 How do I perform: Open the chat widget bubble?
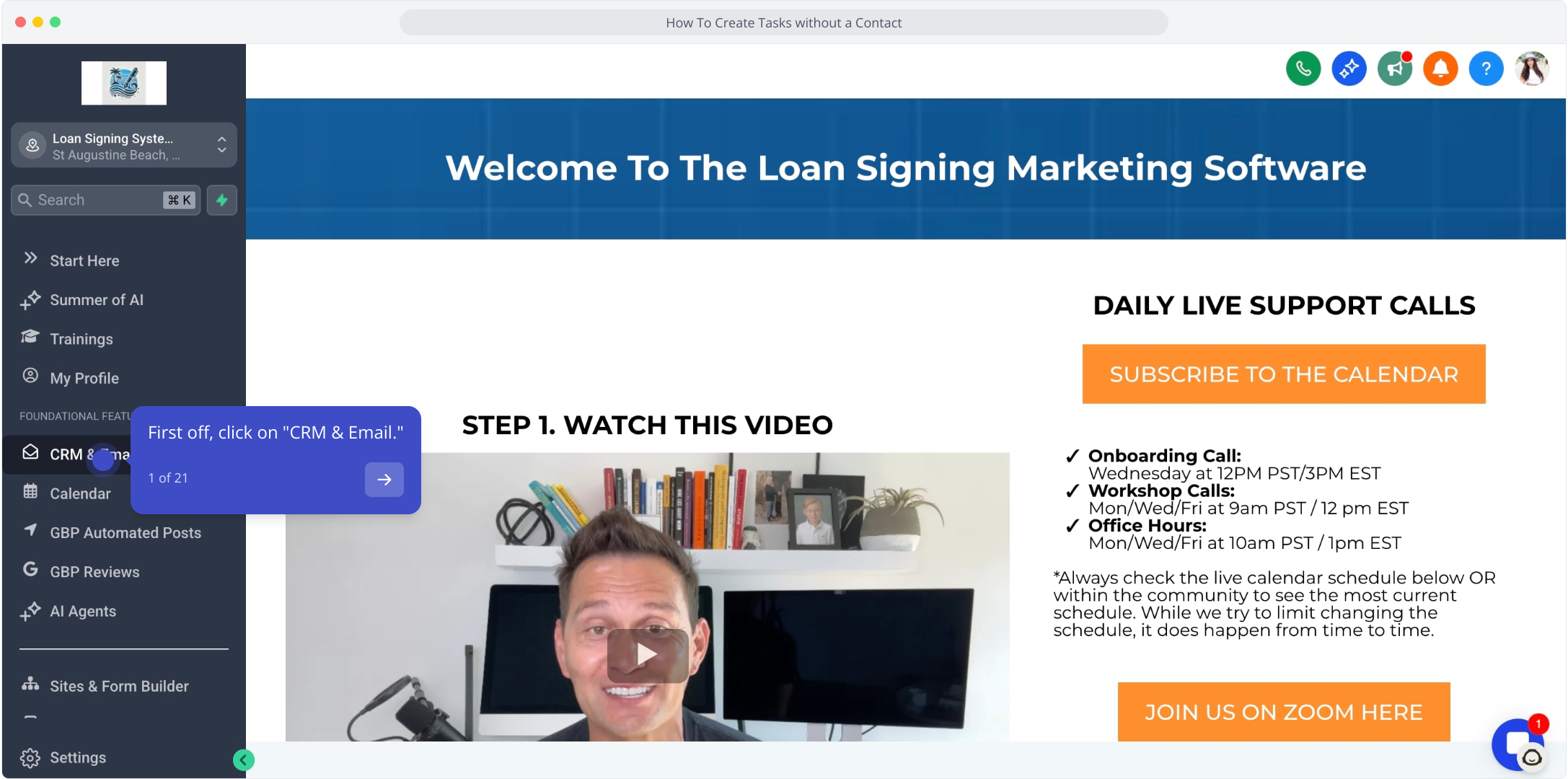(x=1518, y=744)
